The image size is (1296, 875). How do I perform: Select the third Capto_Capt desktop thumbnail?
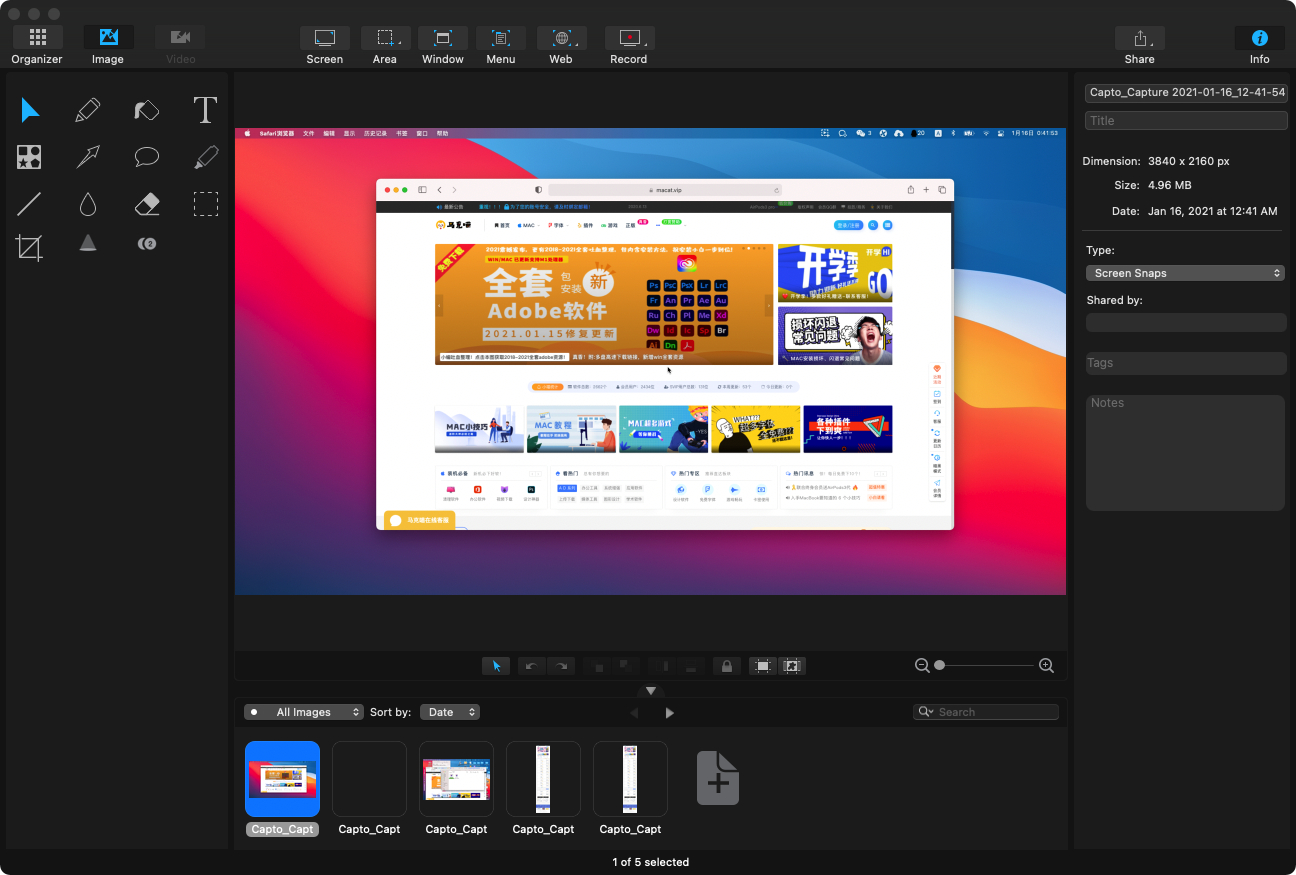(456, 779)
